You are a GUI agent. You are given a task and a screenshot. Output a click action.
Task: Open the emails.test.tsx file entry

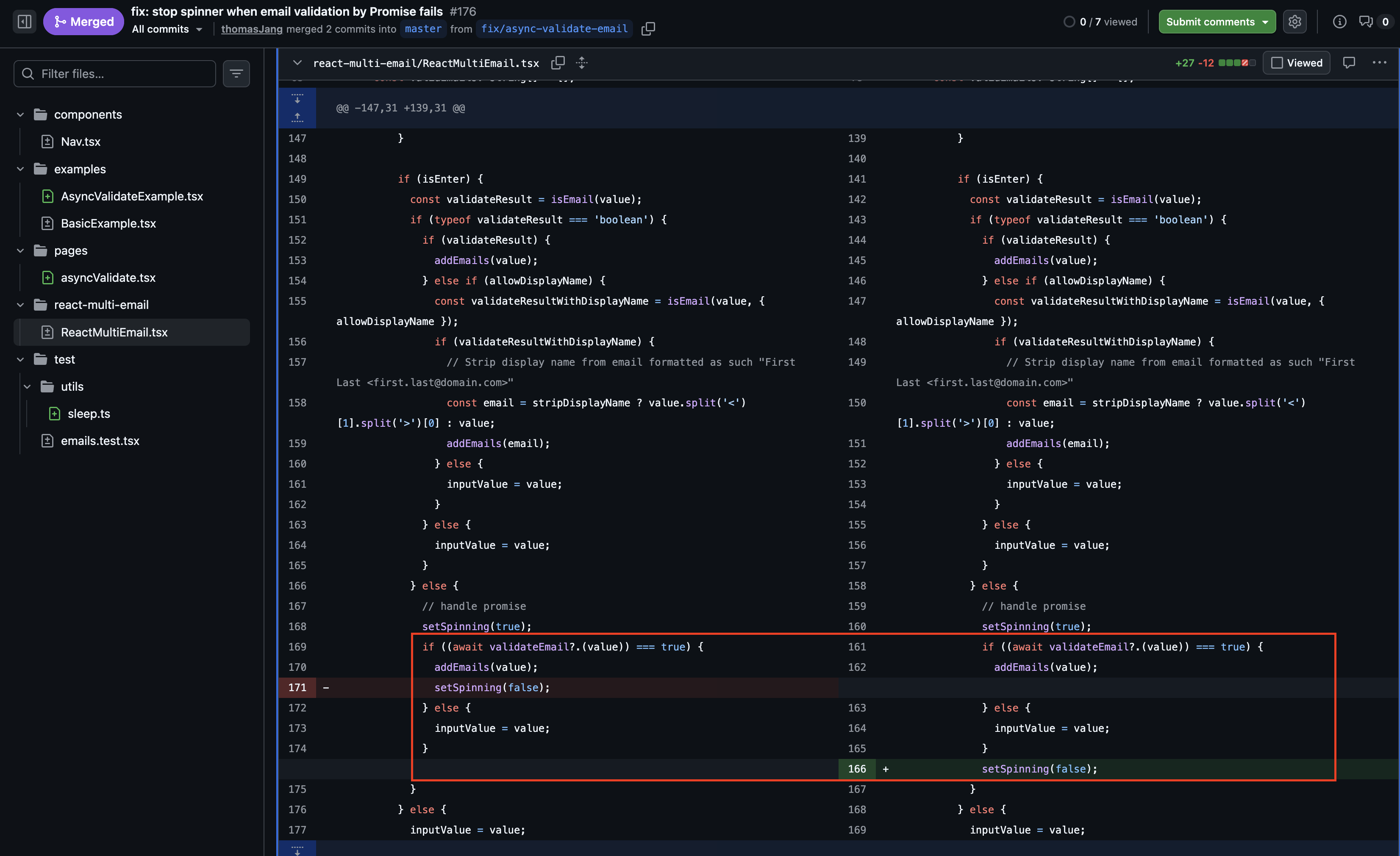pos(100,441)
